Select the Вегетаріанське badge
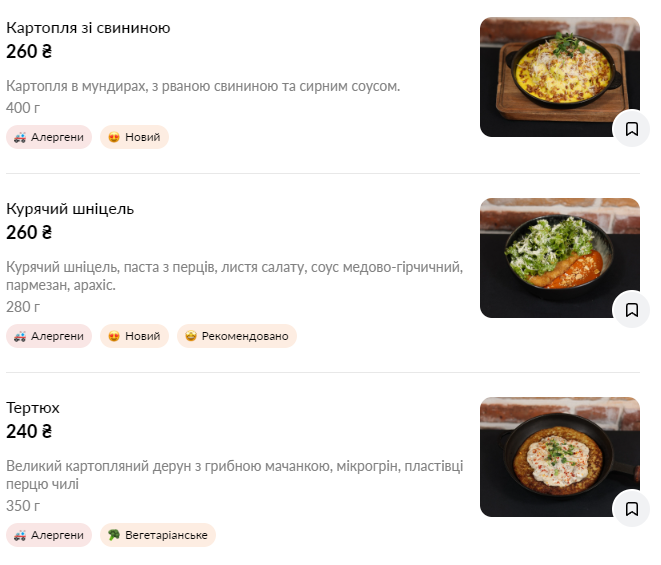The width and height of the screenshot is (661, 565). click(x=158, y=535)
